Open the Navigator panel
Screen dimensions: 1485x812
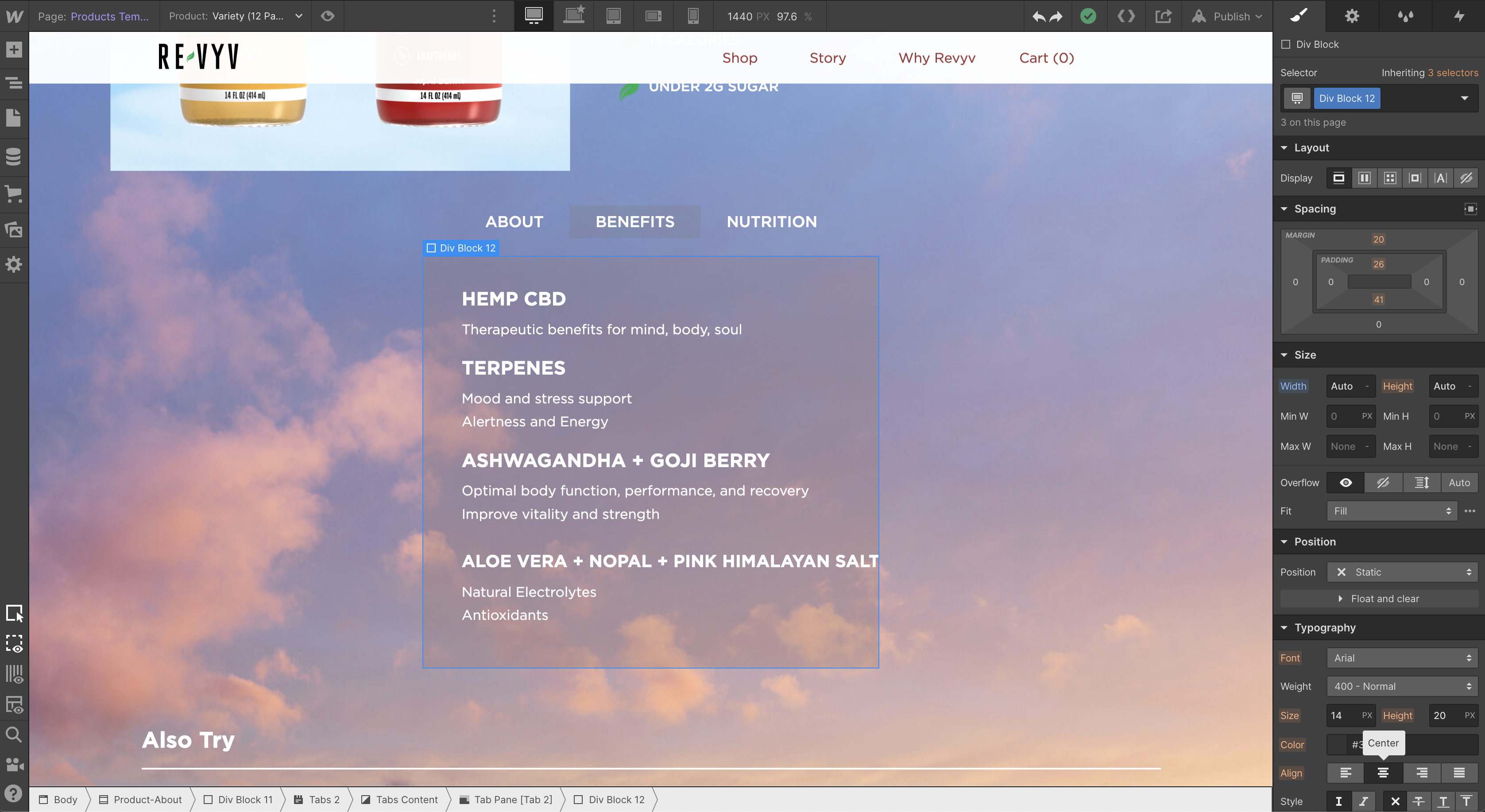click(14, 83)
